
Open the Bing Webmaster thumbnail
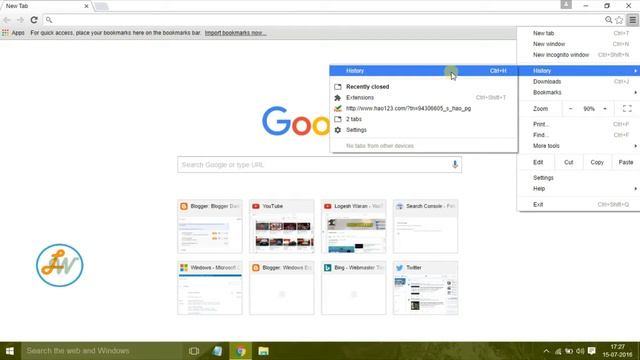353,288
